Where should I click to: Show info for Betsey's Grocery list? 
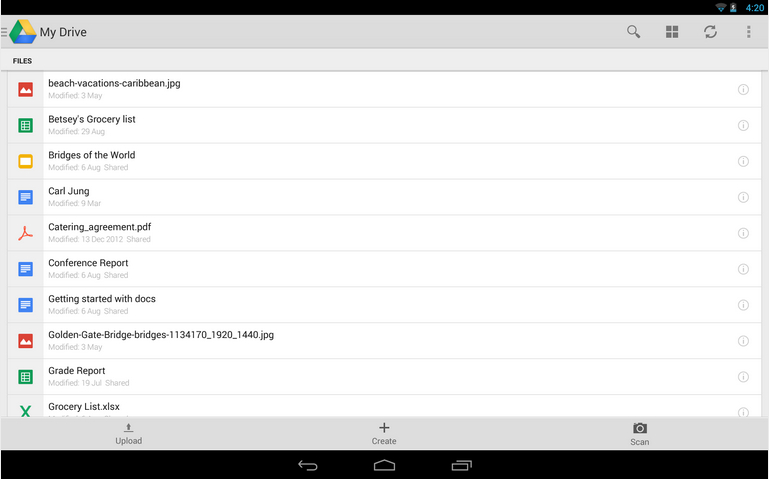click(743, 126)
